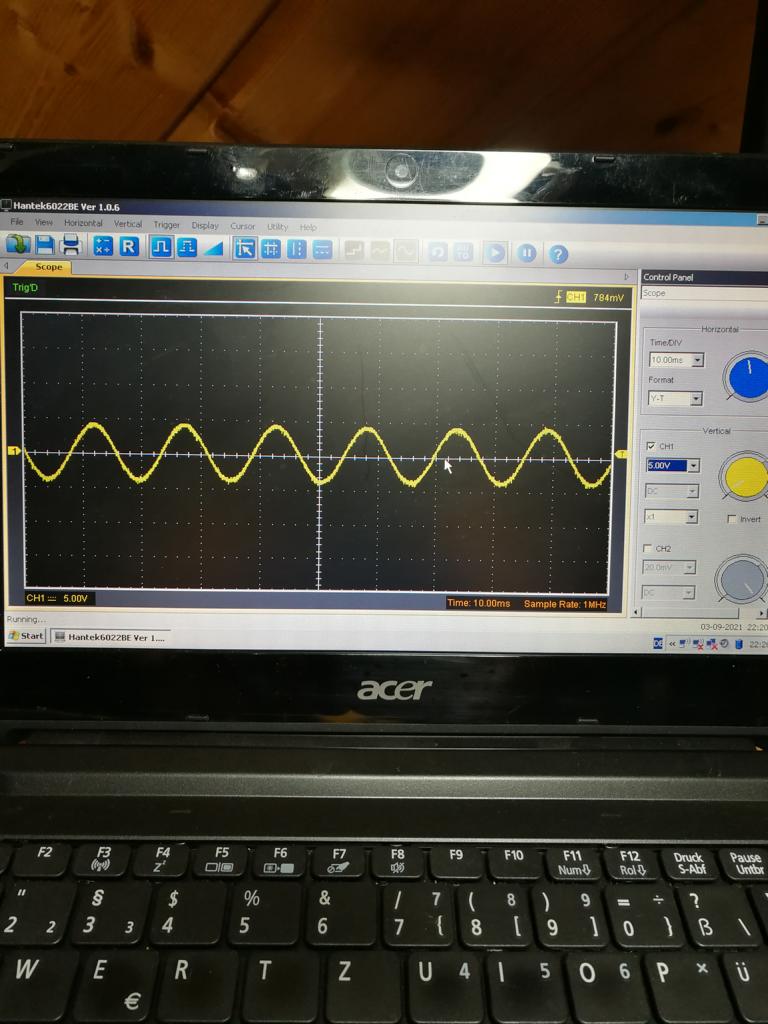Screen dimensions: 768x1024
Task: Click the Time: 10.00ms status text
Action: tap(479, 603)
